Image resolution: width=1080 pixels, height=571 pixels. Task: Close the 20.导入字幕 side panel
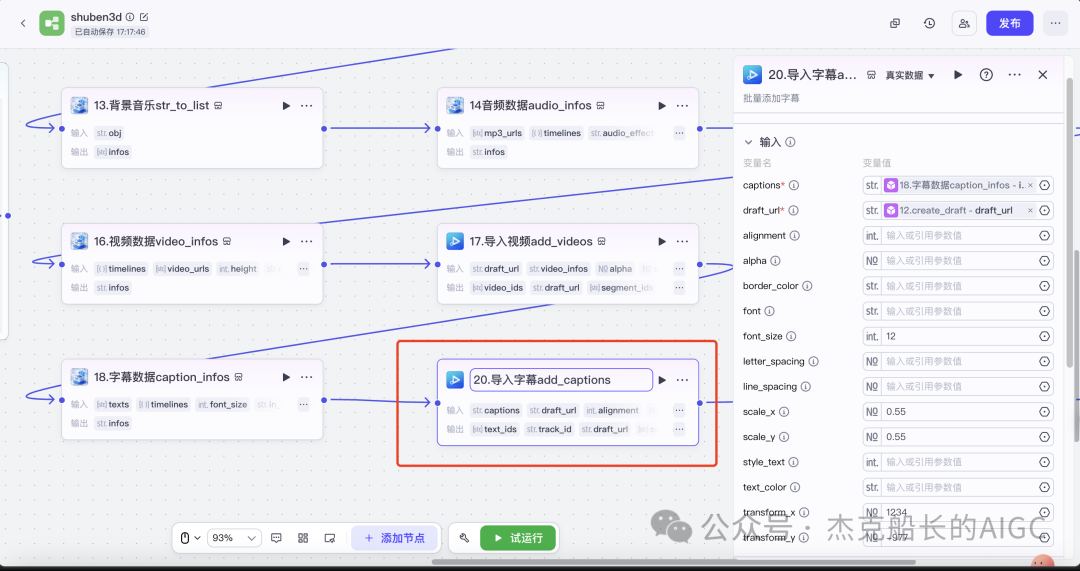tap(1043, 74)
